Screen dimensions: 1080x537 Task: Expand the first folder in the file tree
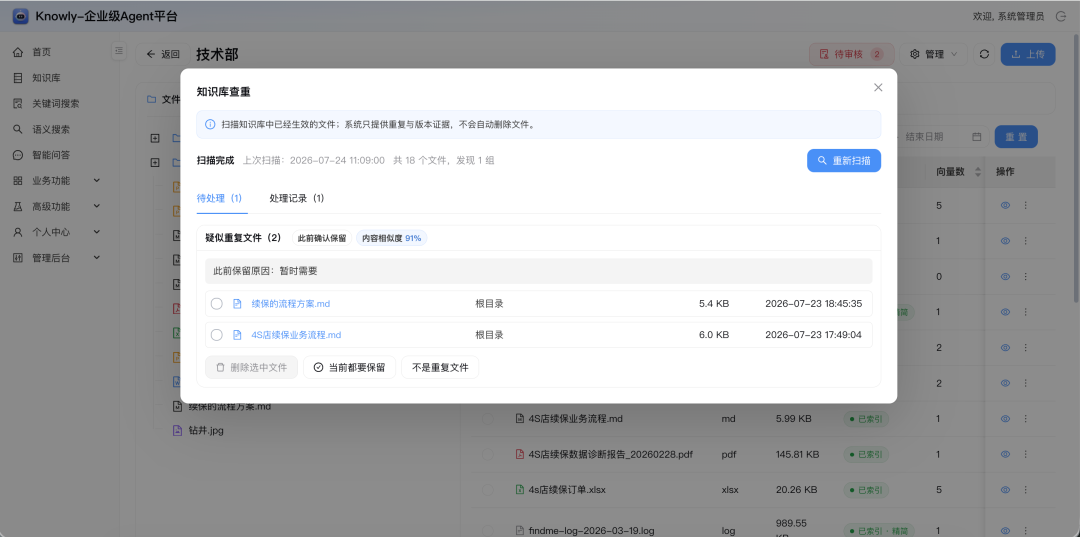click(155, 138)
